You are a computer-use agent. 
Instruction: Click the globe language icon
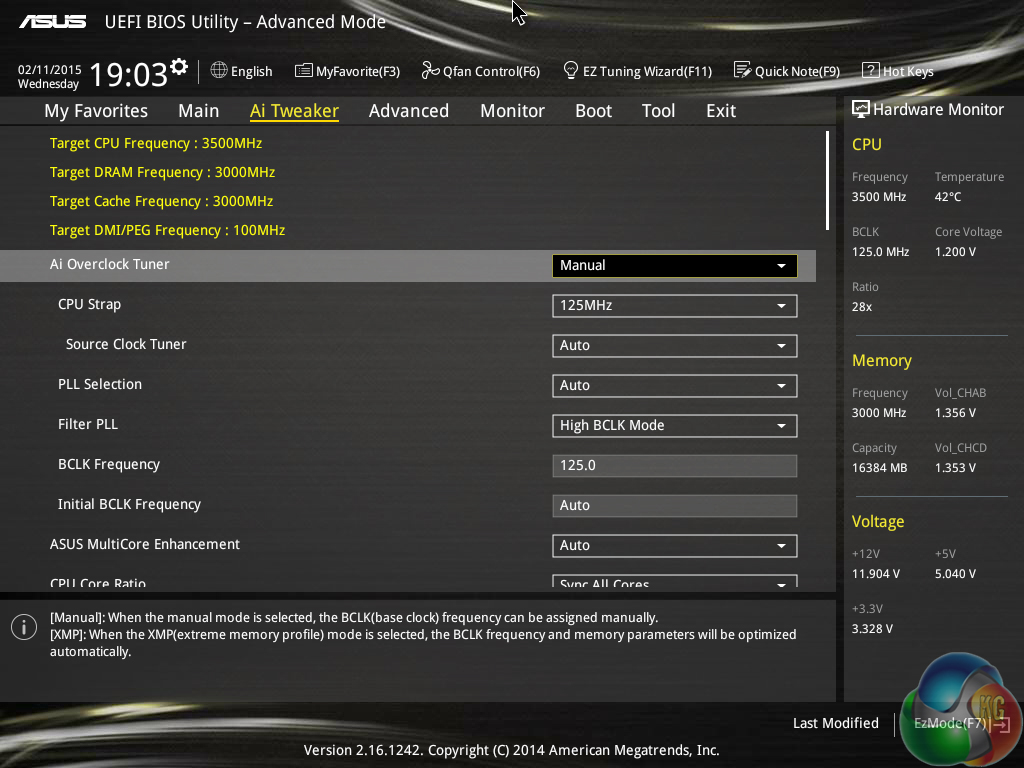point(219,71)
